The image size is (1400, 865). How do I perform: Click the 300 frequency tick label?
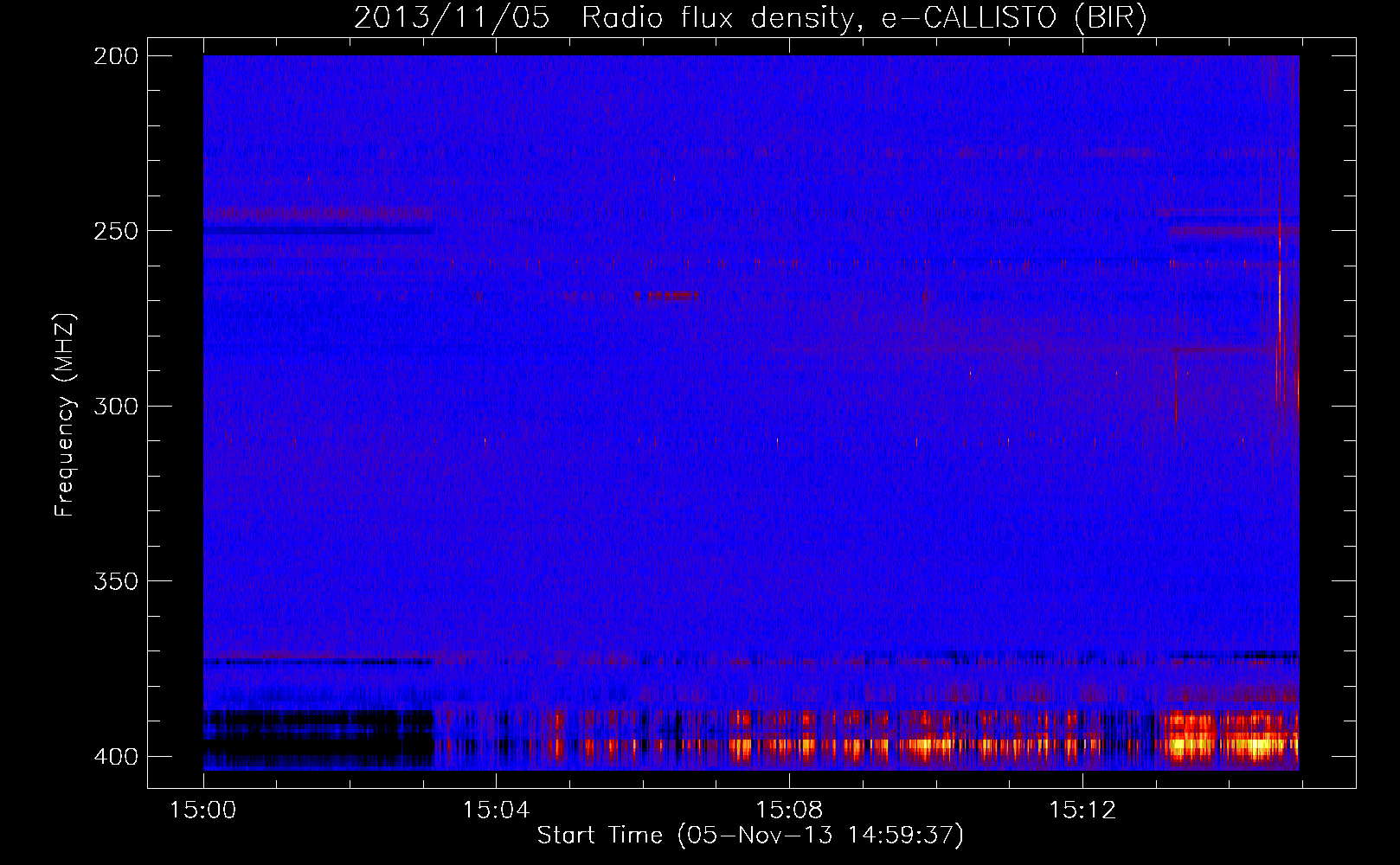[115, 406]
